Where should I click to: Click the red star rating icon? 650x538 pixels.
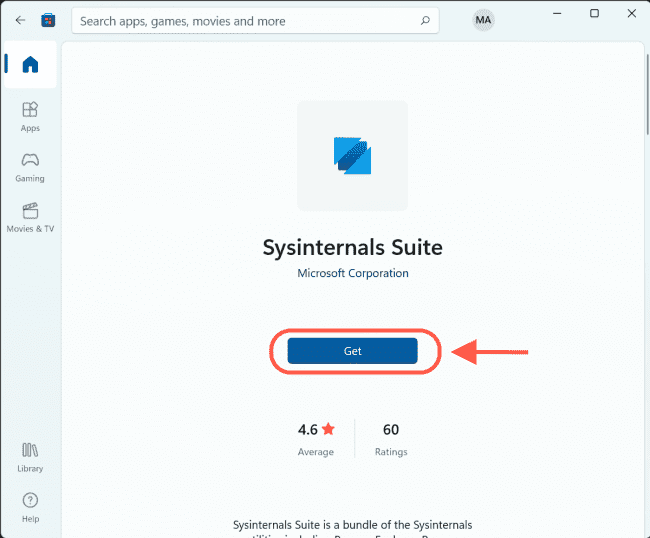point(328,429)
